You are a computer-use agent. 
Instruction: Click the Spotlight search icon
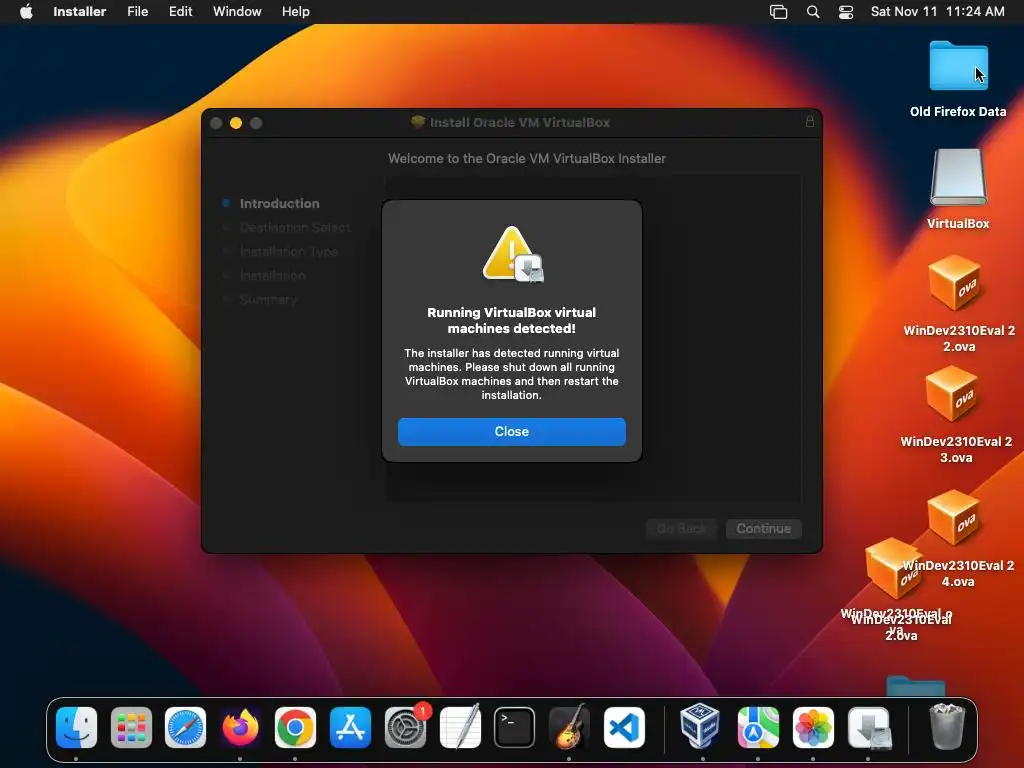click(813, 12)
